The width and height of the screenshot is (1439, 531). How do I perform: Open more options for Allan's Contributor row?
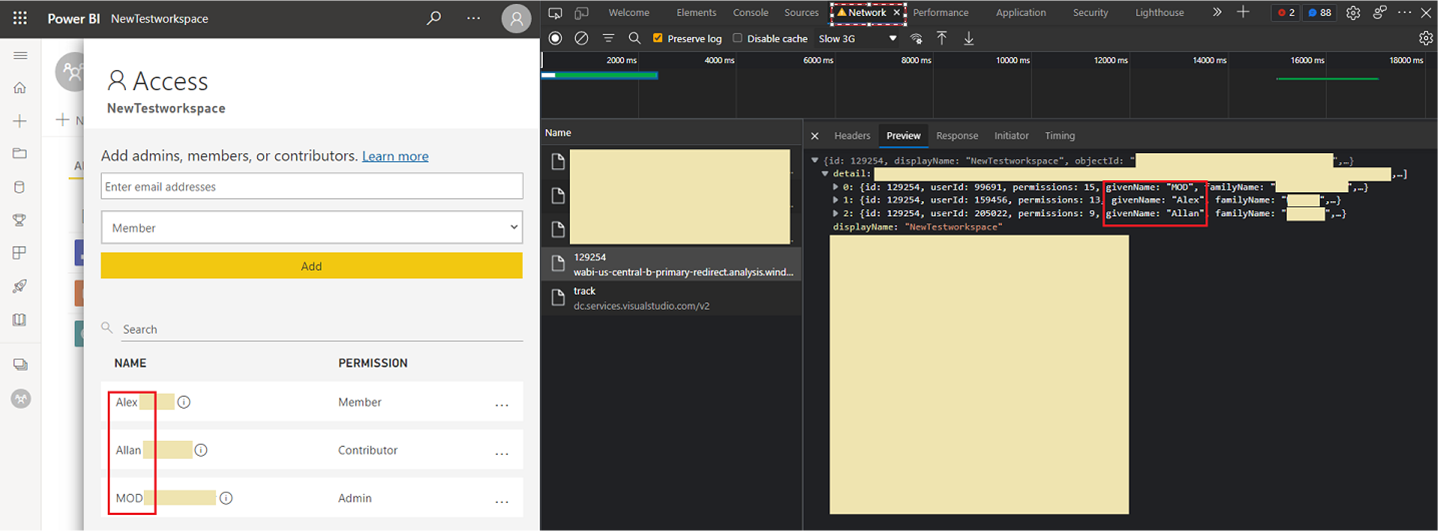pos(502,453)
